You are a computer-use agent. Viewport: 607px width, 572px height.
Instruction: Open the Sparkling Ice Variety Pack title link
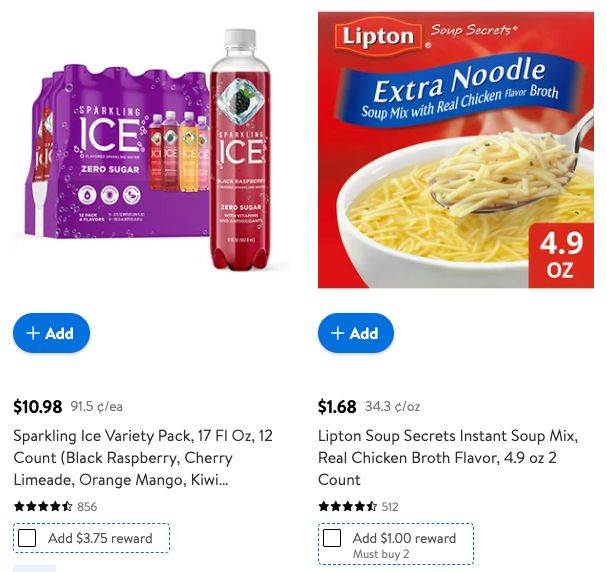click(x=143, y=458)
